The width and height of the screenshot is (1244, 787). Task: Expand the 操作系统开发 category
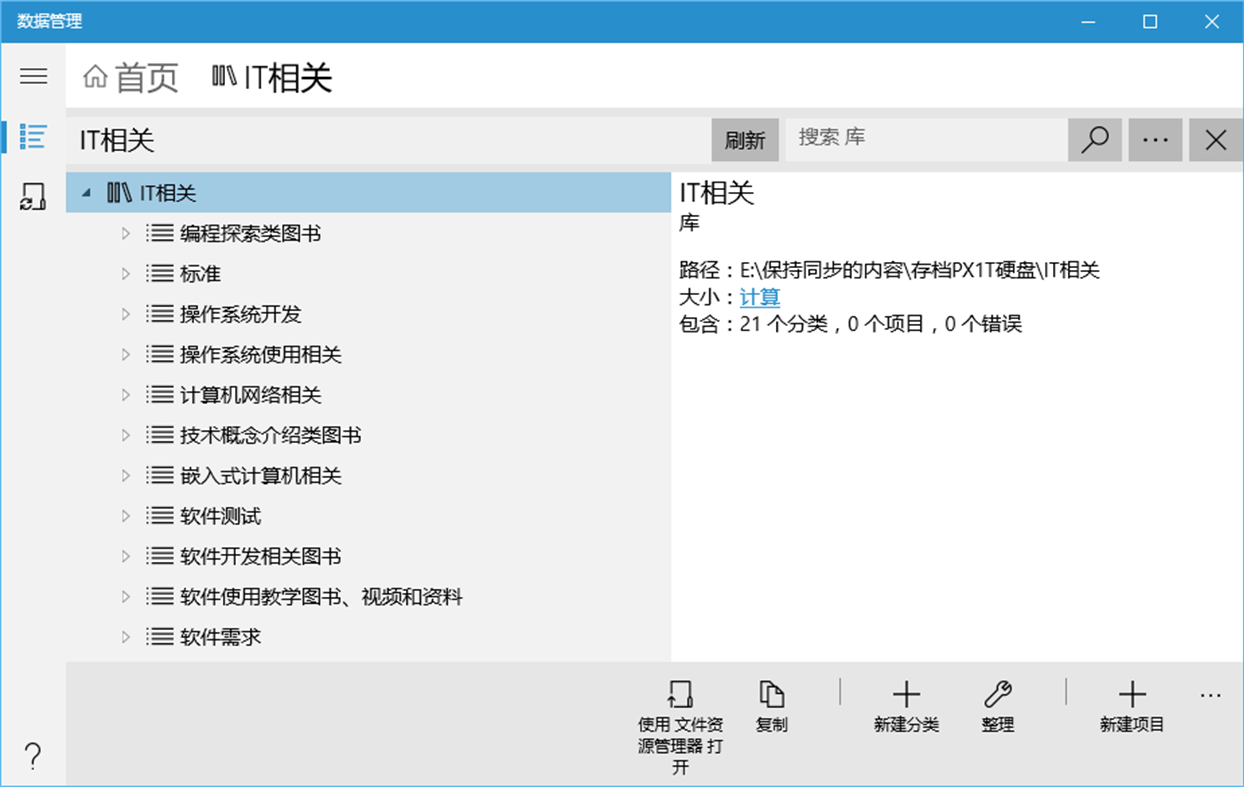point(124,313)
